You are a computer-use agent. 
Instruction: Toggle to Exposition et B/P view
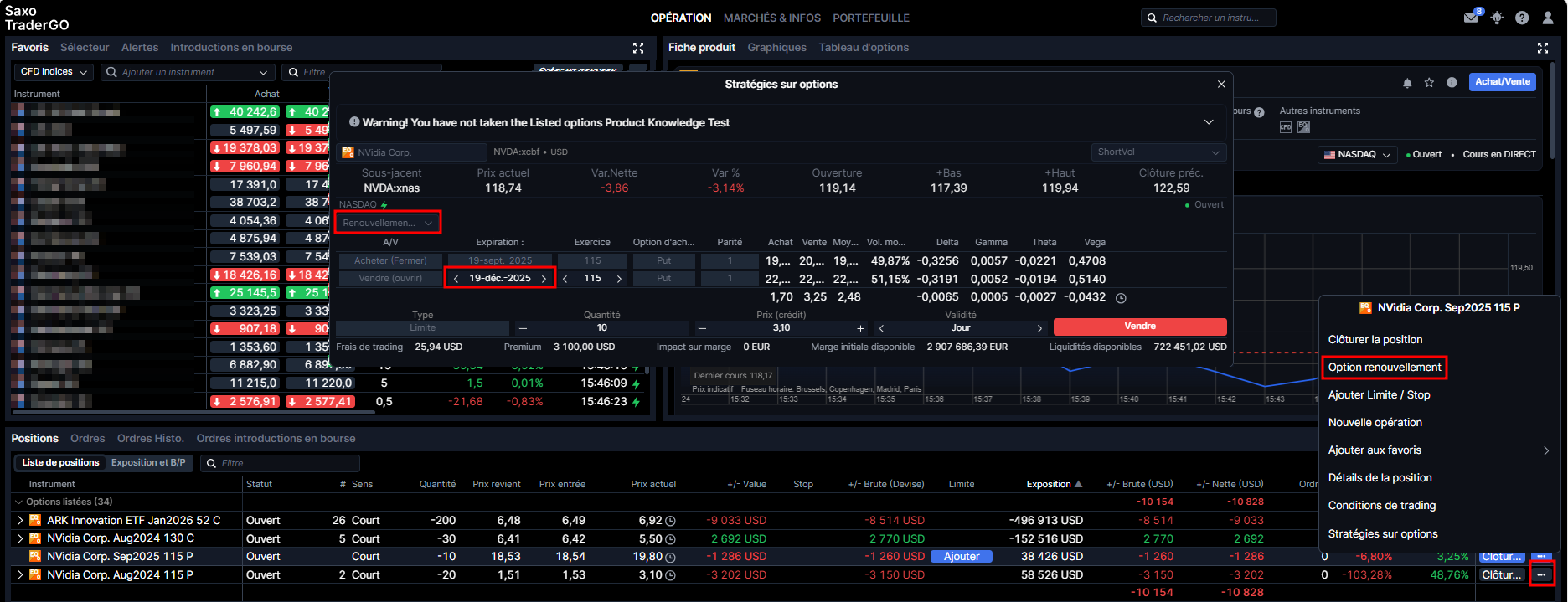pyautogui.click(x=148, y=463)
